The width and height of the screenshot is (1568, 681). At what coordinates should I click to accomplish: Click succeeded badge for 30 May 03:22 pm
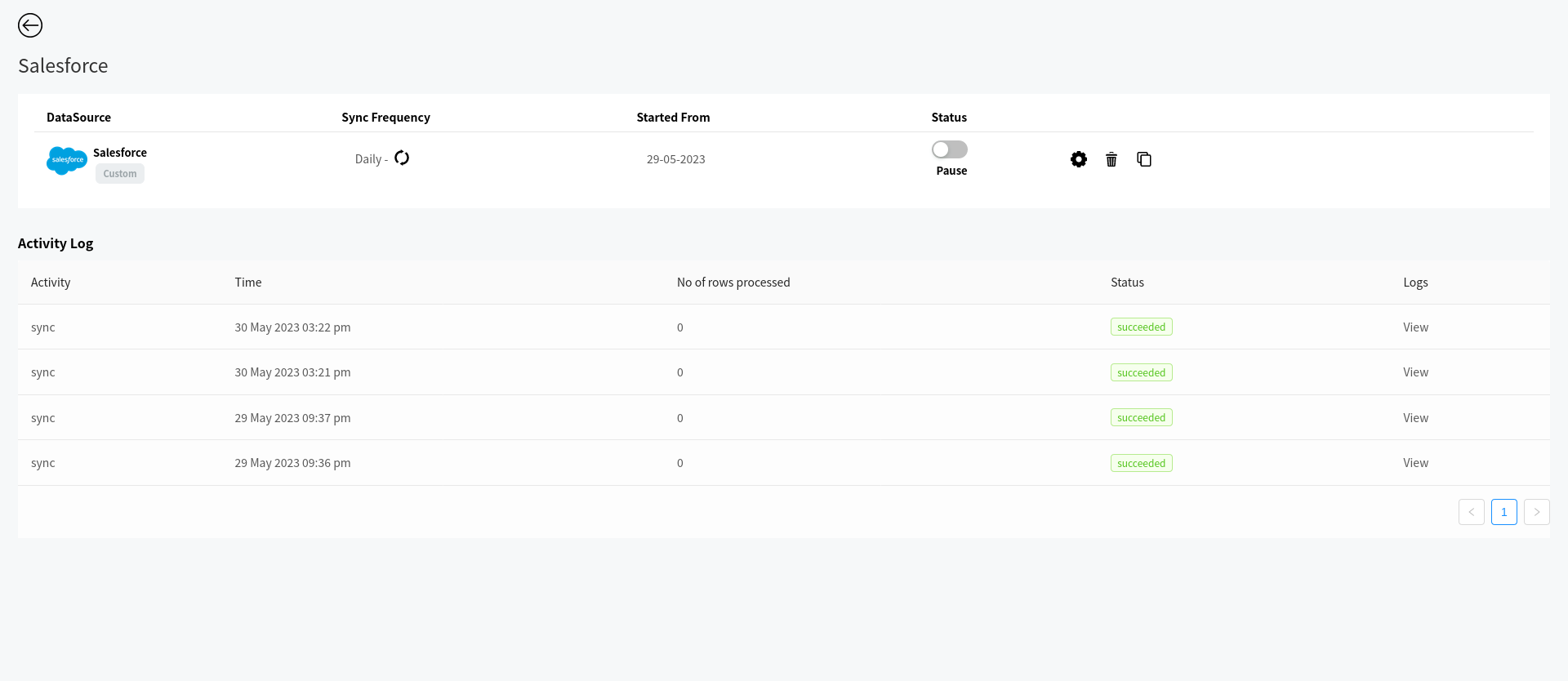[1142, 327]
